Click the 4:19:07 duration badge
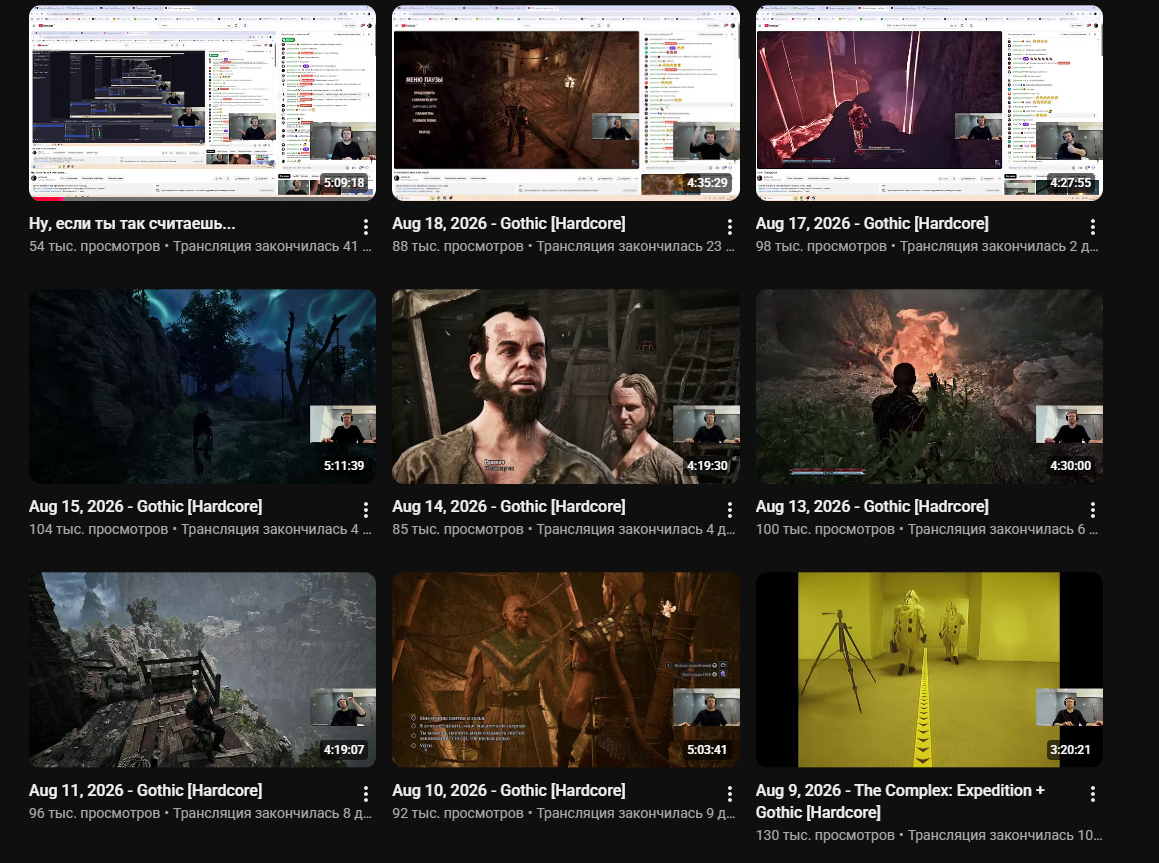 coord(344,749)
